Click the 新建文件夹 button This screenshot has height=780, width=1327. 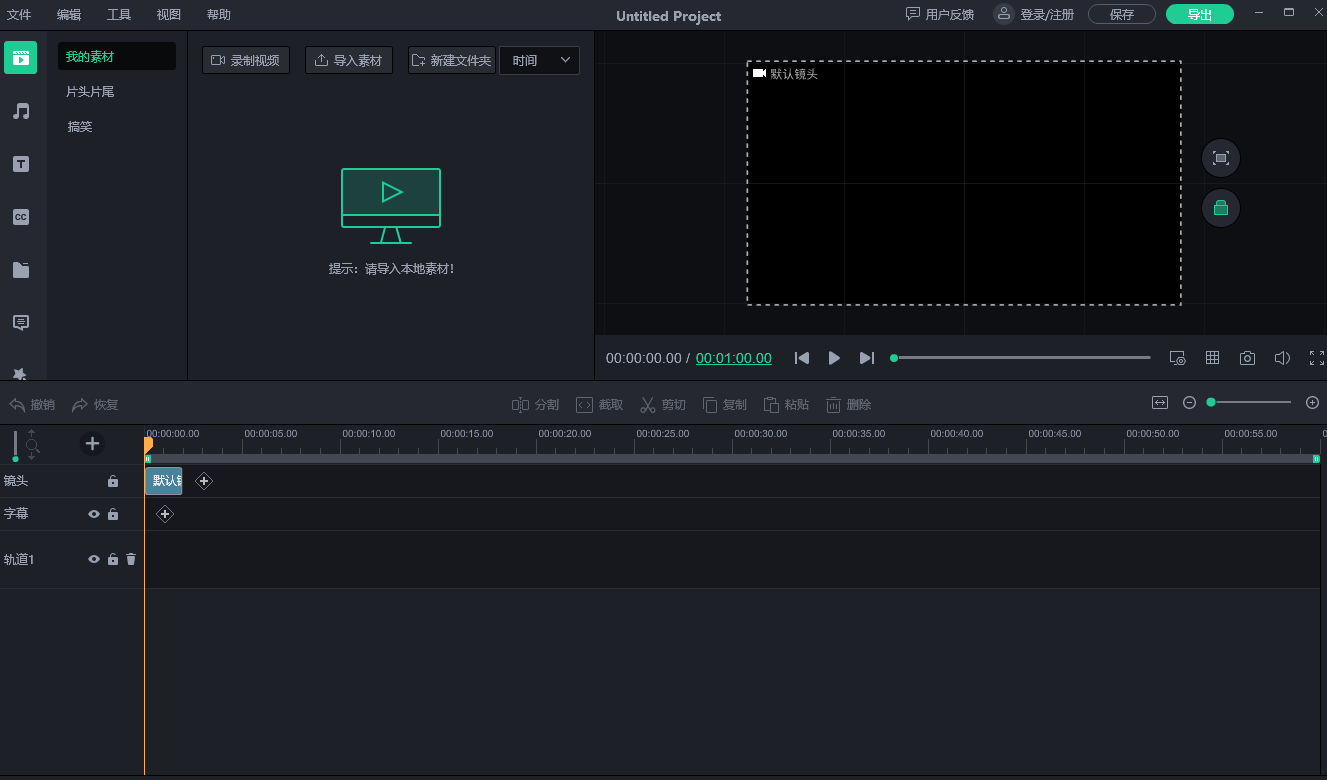tap(452, 60)
